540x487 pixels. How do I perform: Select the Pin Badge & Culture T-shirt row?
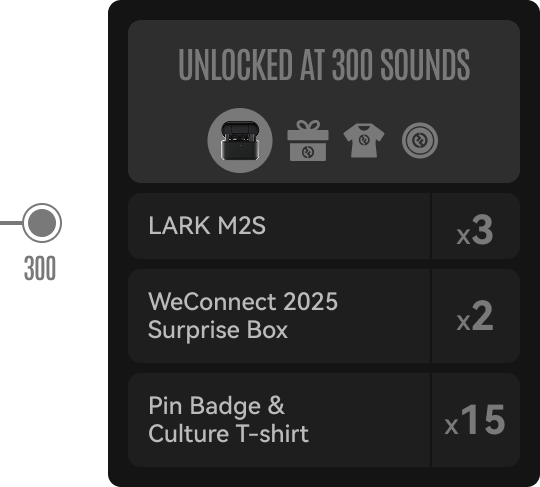pyautogui.click(x=324, y=420)
